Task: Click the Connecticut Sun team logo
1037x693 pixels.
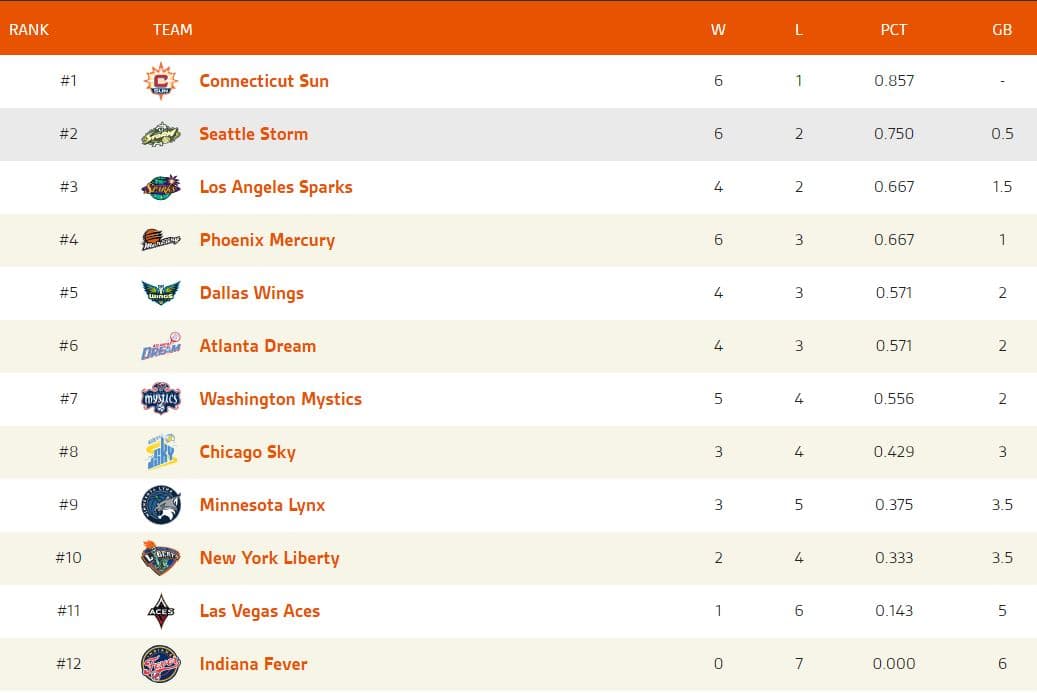Action: coord(161,81)
